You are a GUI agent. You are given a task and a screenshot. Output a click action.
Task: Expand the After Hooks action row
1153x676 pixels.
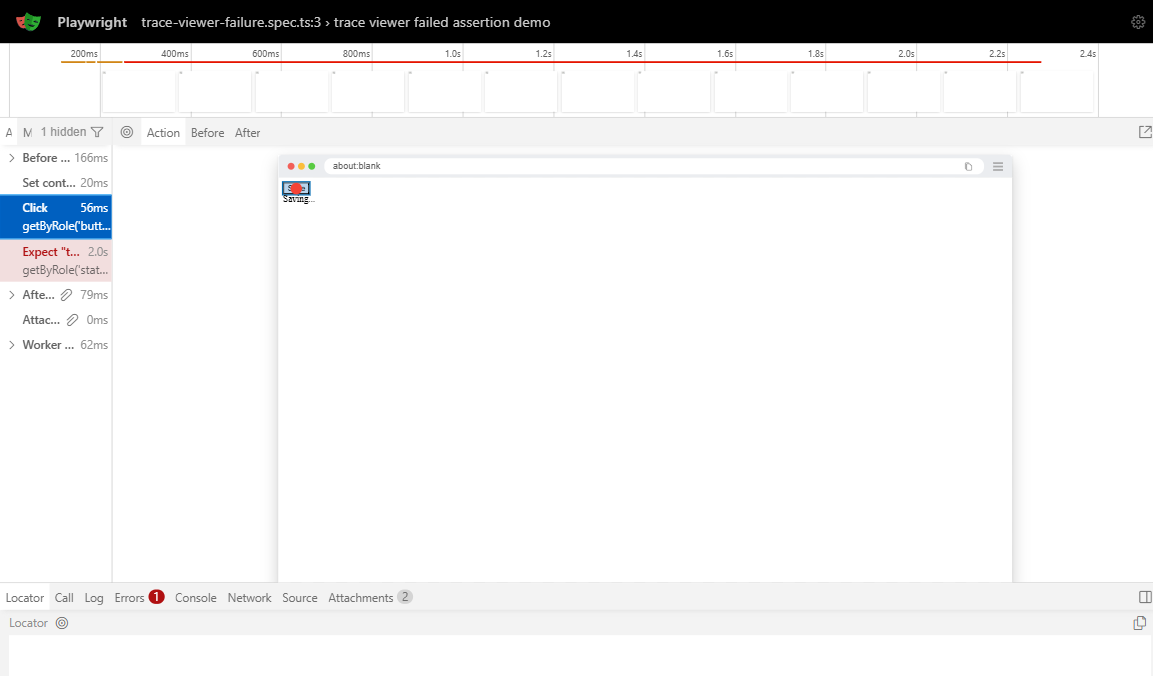click(x=12, y=295)
